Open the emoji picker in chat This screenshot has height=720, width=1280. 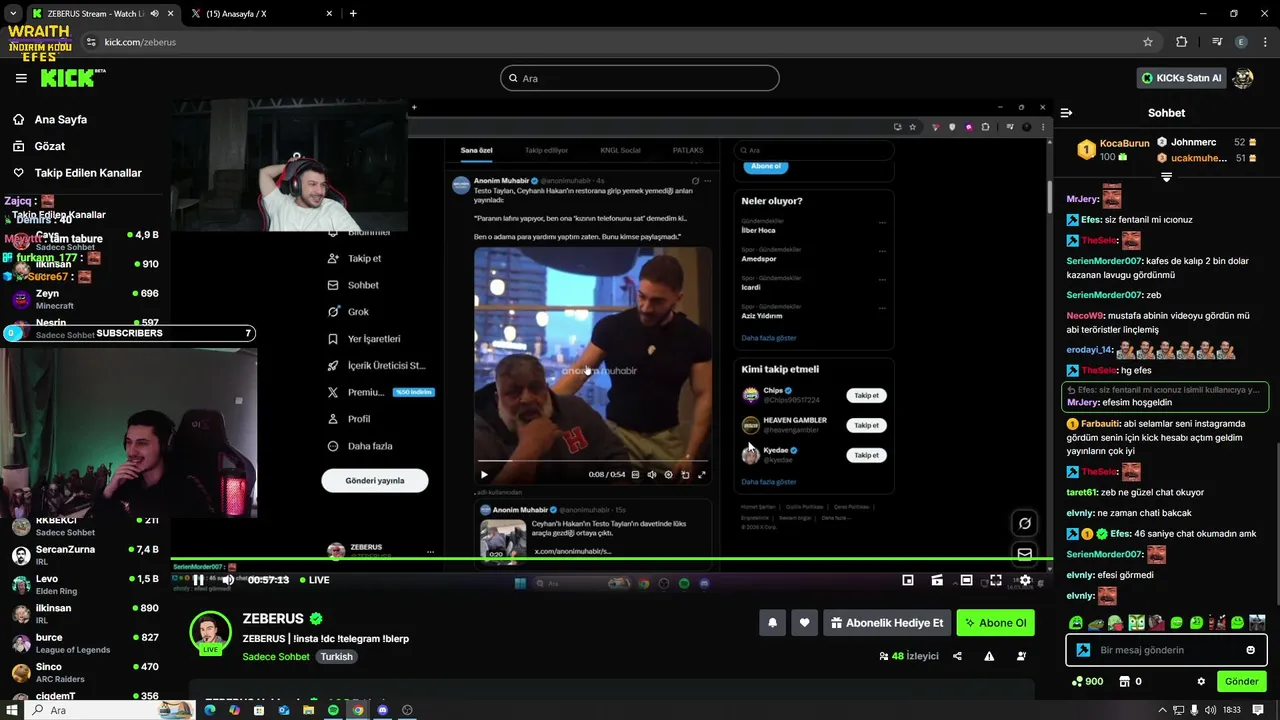click(1250, 650)
